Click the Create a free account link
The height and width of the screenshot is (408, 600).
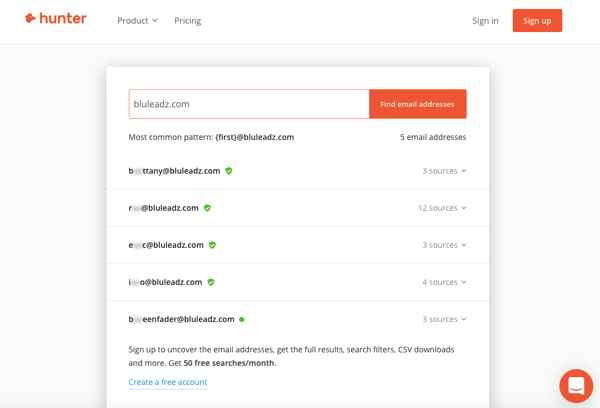(168, 382)
